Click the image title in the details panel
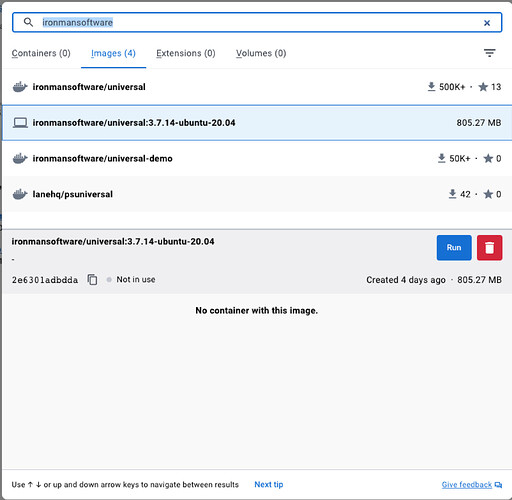The height and width of the screenshot is (500, 512). pyautogui.click(x=113, y=241)
